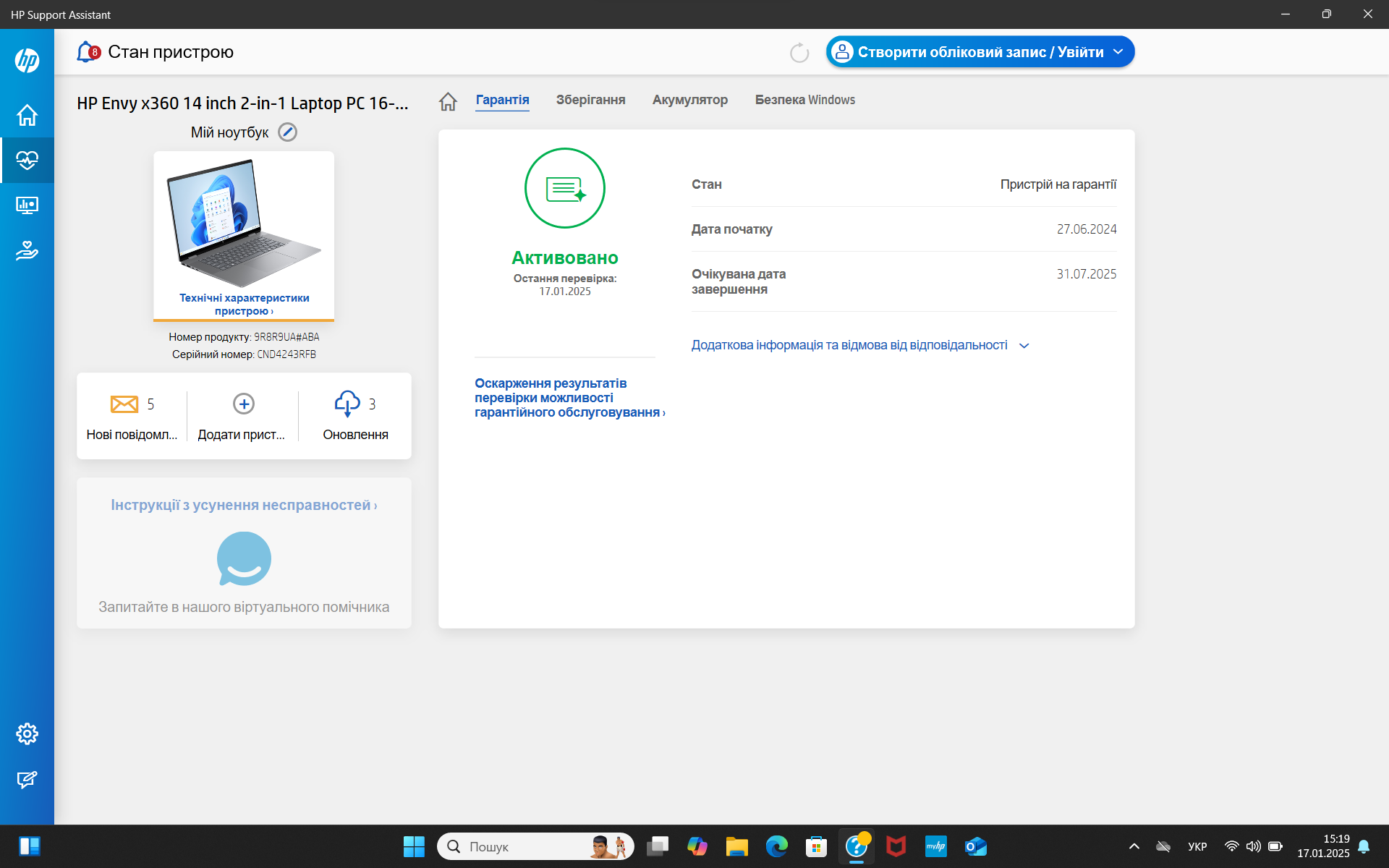Switch to Безпека Windows tab
Viewport: 1389px width, 868px height.
pos(805,100)
